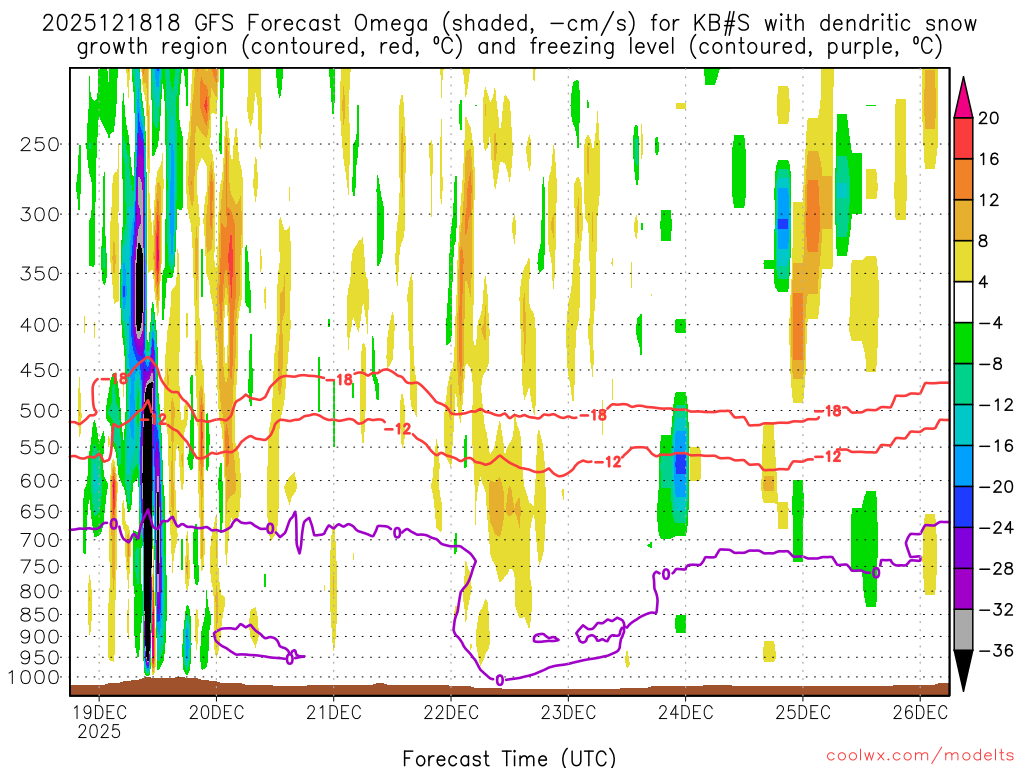This screenshot has width=1024, height=768.
Task: Click the white legend swatch between -4 and 4
Action: (x=963, y=302)
